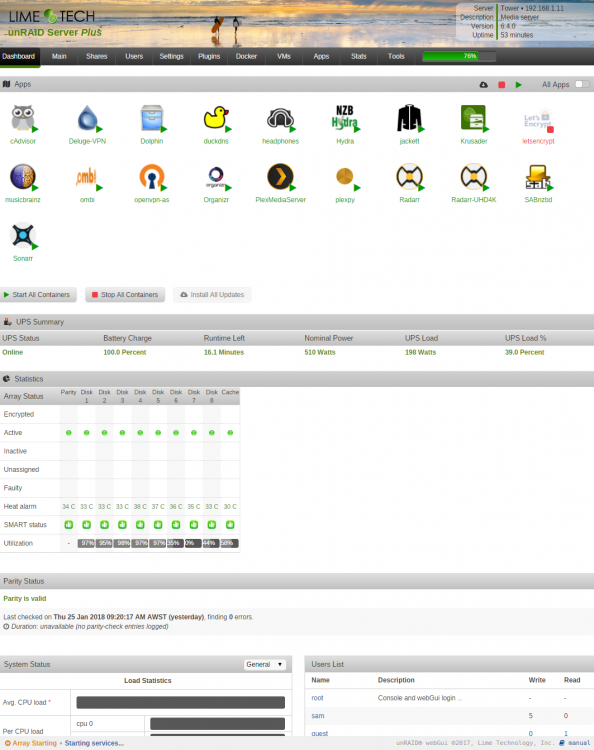594x750 pixels.
Task: Click the Lime Tech unRAID logo
Action: coord(54,23)
